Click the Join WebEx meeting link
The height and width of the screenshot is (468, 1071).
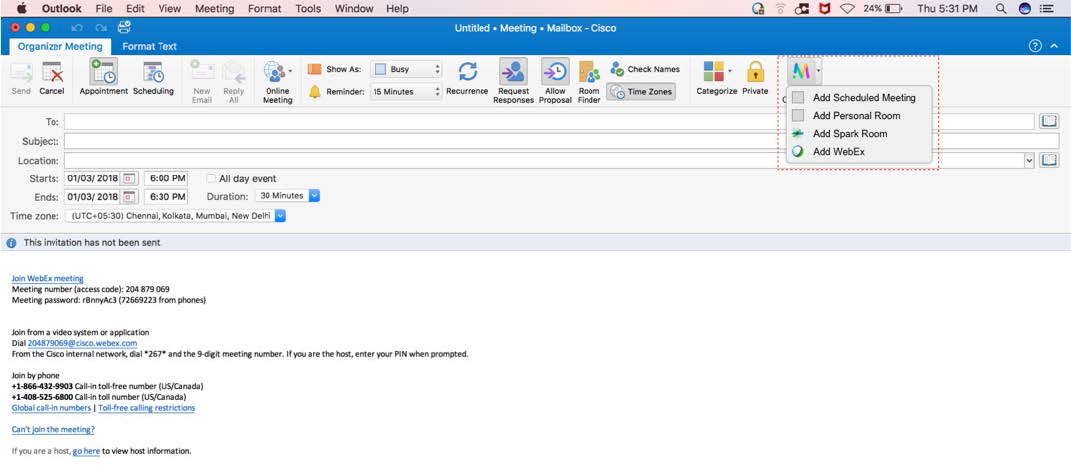point(48,278)
